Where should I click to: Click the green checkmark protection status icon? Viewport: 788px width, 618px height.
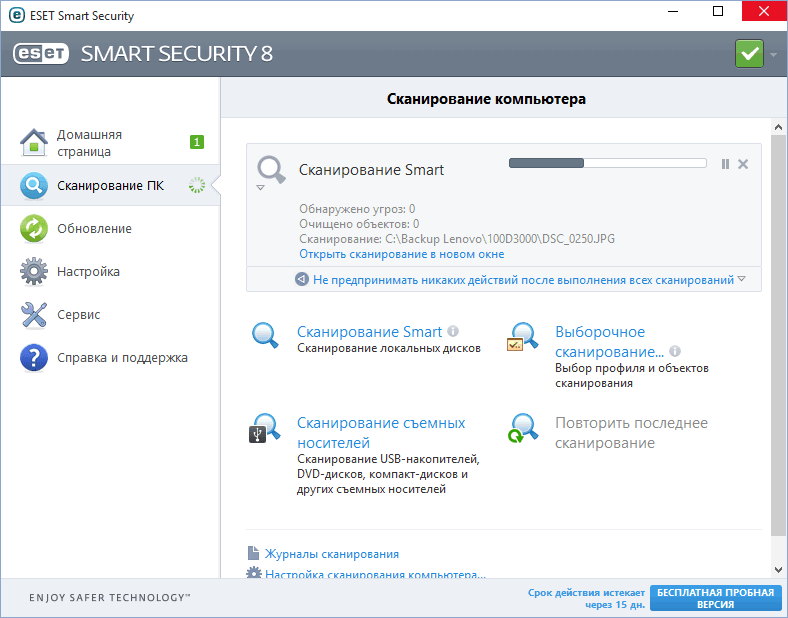[749, 54]
